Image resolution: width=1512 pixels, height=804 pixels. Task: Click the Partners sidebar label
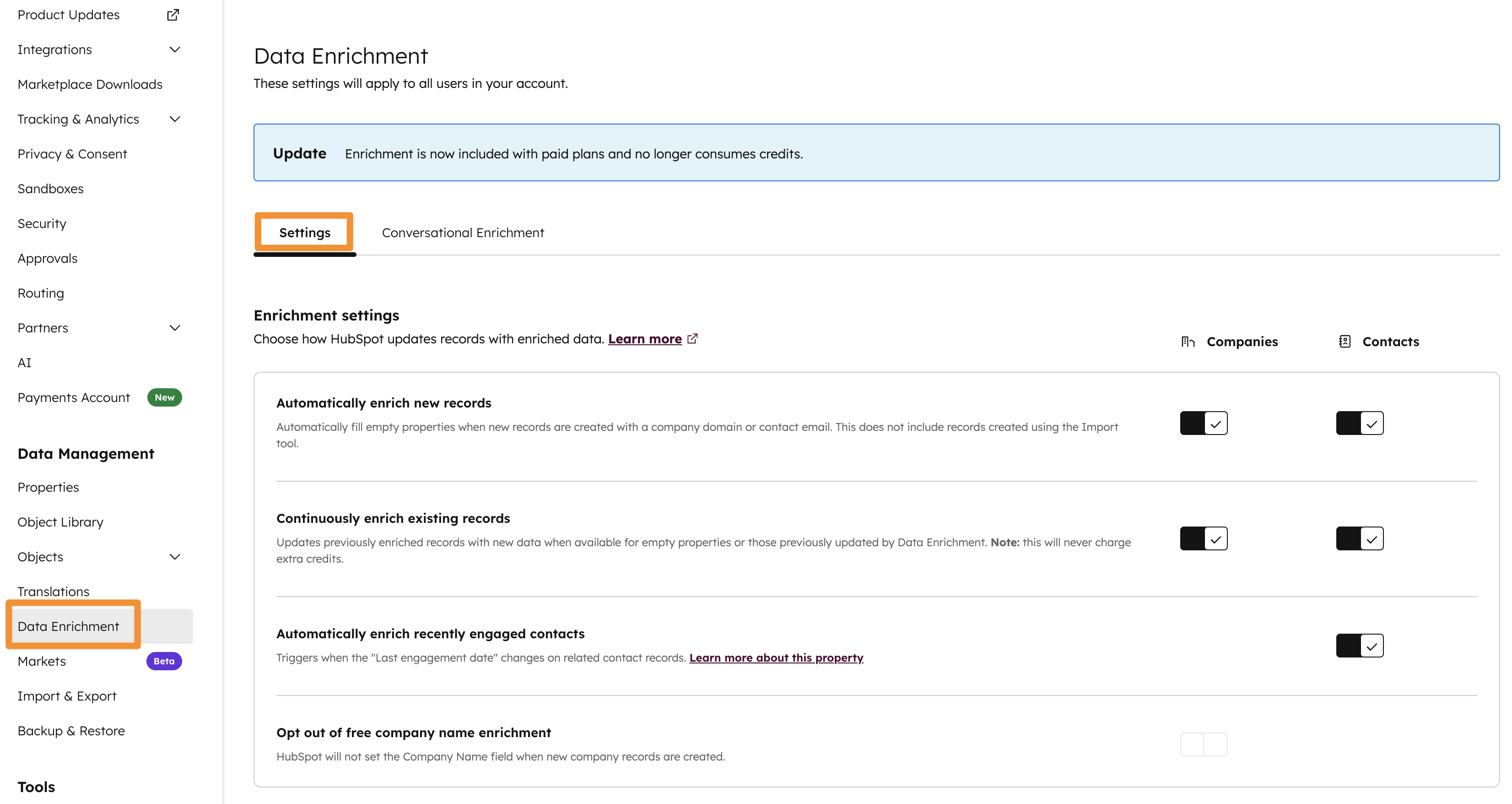pyautogui.click(x=43, y=328)
